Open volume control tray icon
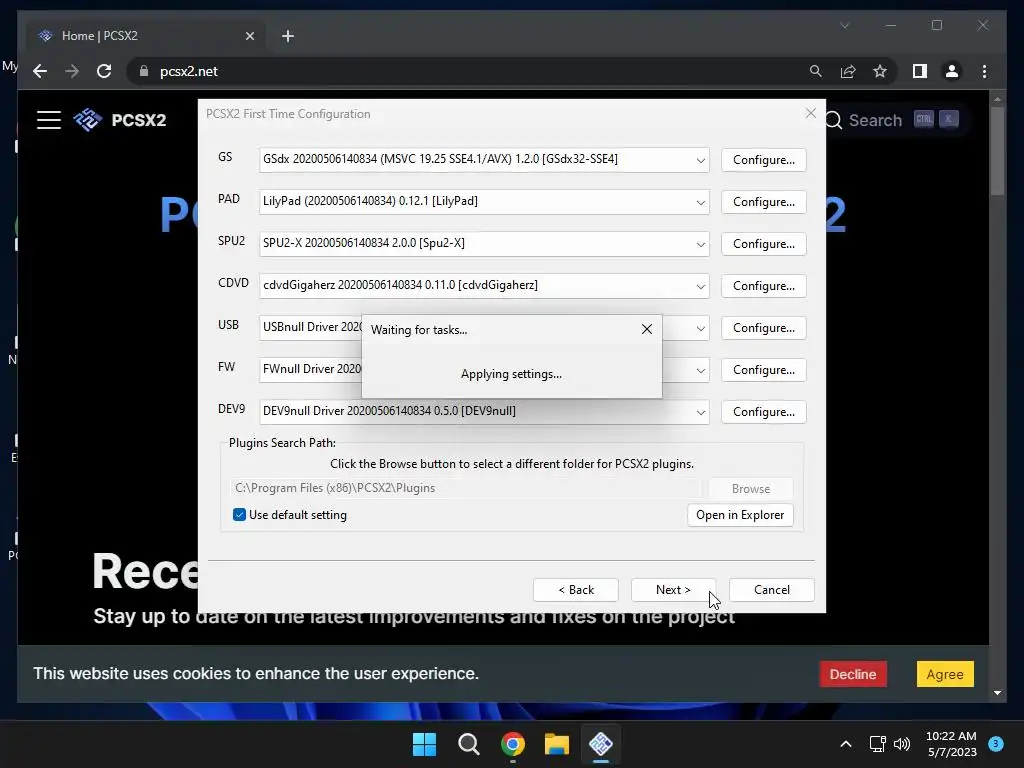The height and width of the screenshot is (768, 1024). pos(903,744)
